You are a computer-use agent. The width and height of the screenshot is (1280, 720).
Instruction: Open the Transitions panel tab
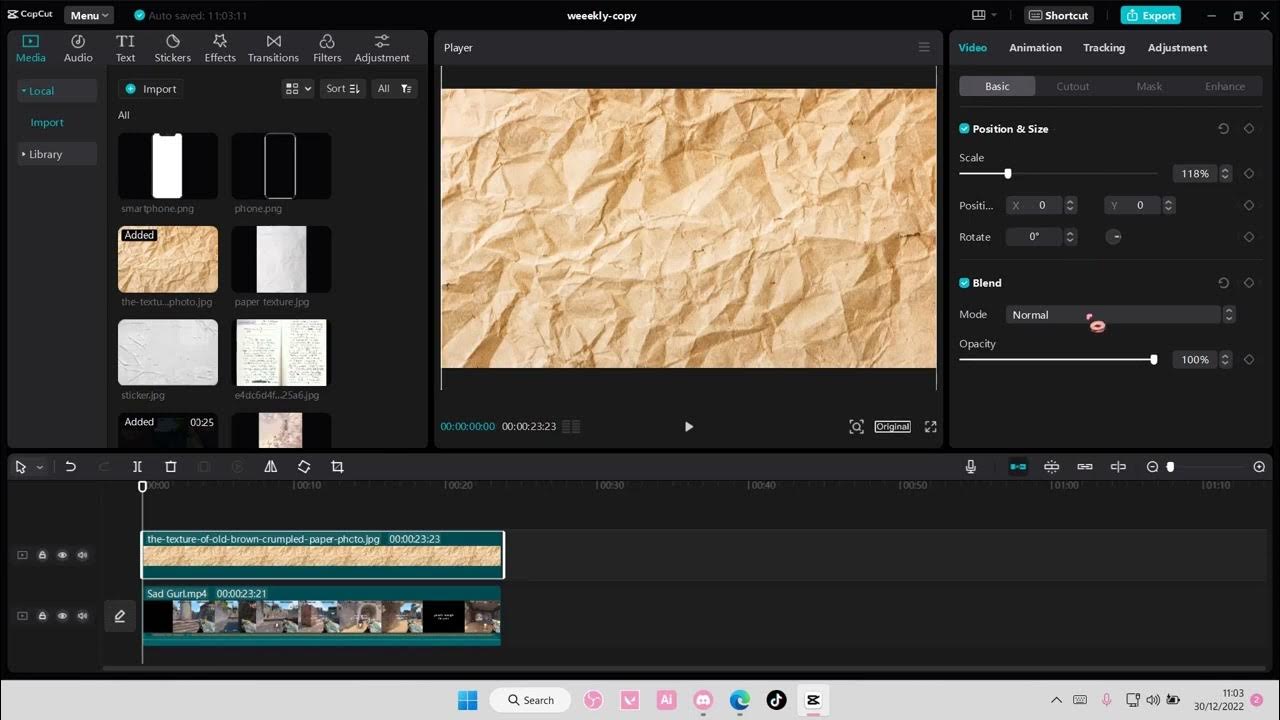click(273, 48)
